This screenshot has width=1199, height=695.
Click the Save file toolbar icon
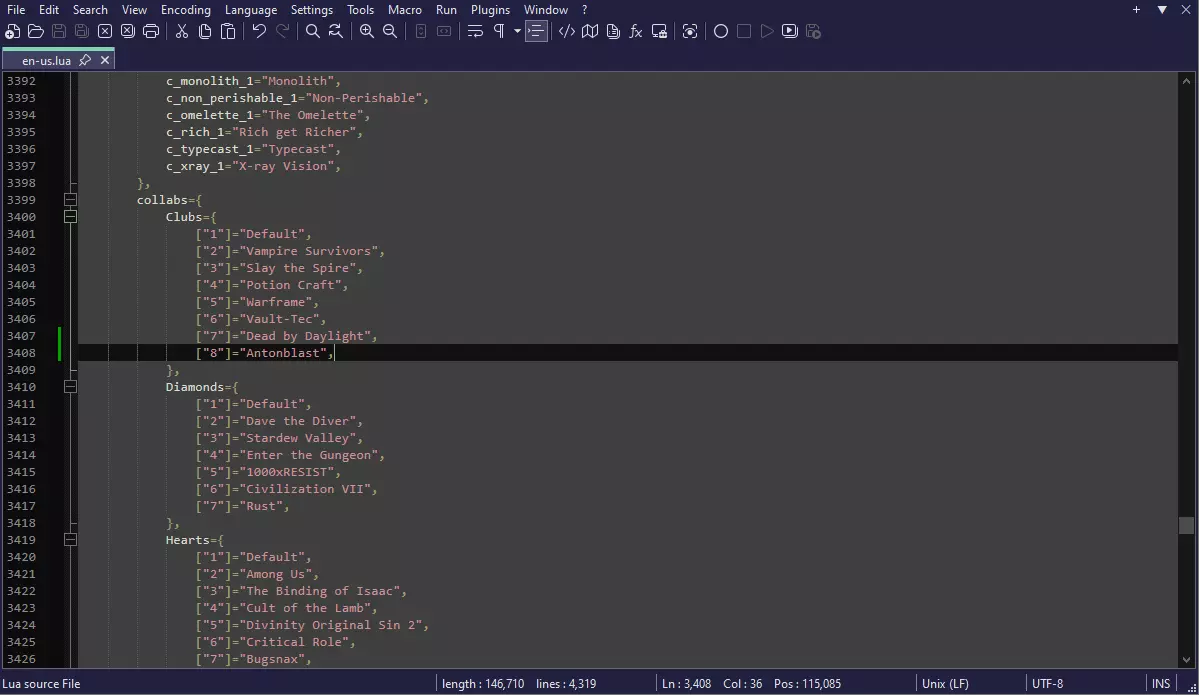coord(59,31)
